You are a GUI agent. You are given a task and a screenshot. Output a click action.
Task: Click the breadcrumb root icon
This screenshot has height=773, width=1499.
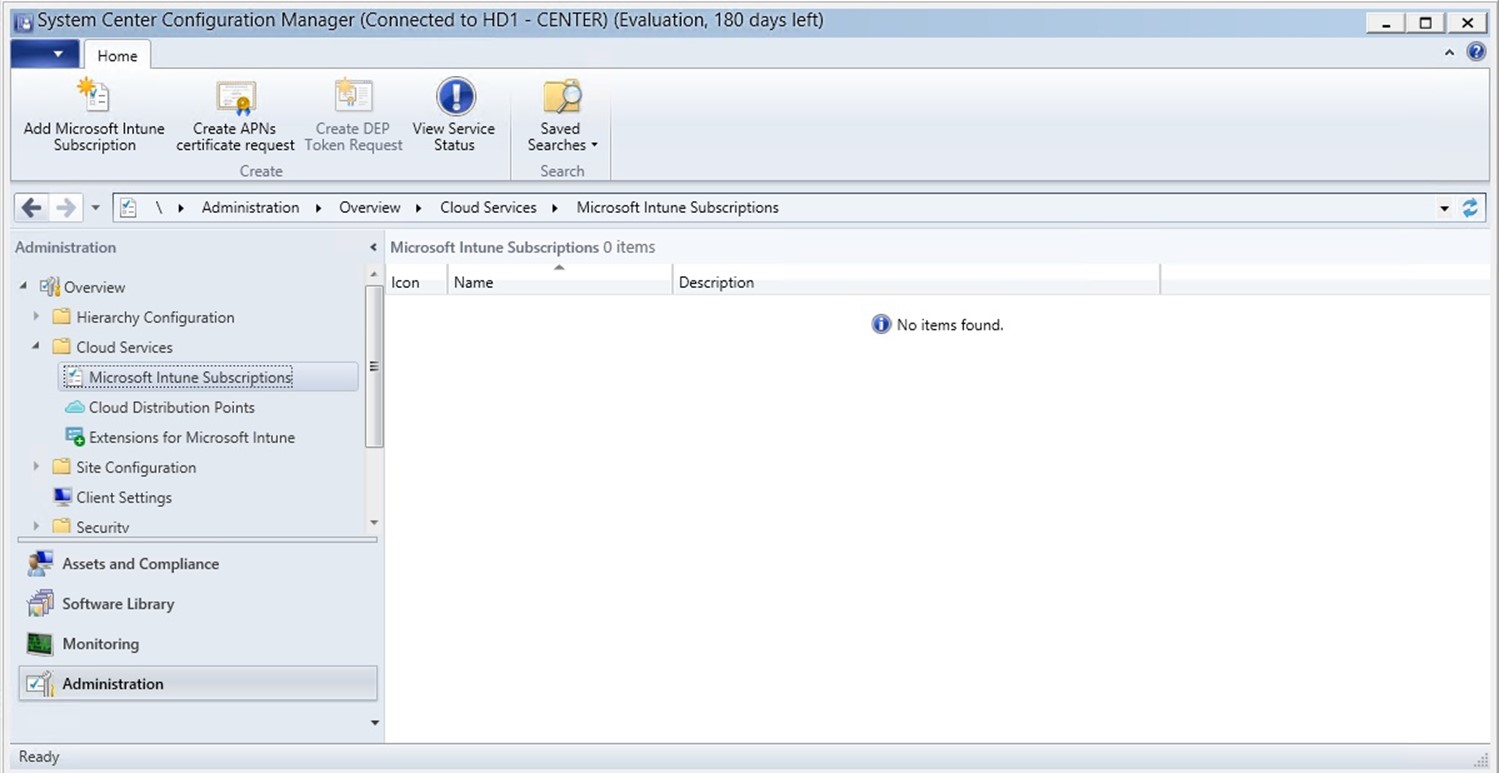pos(128,207)
